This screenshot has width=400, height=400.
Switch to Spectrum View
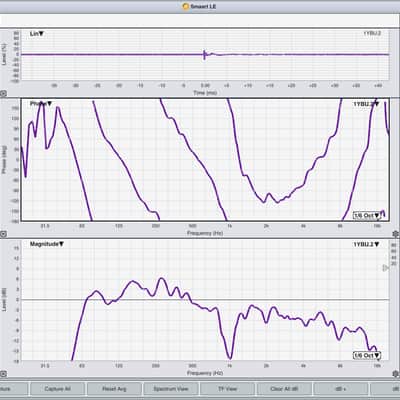(171, 389)
